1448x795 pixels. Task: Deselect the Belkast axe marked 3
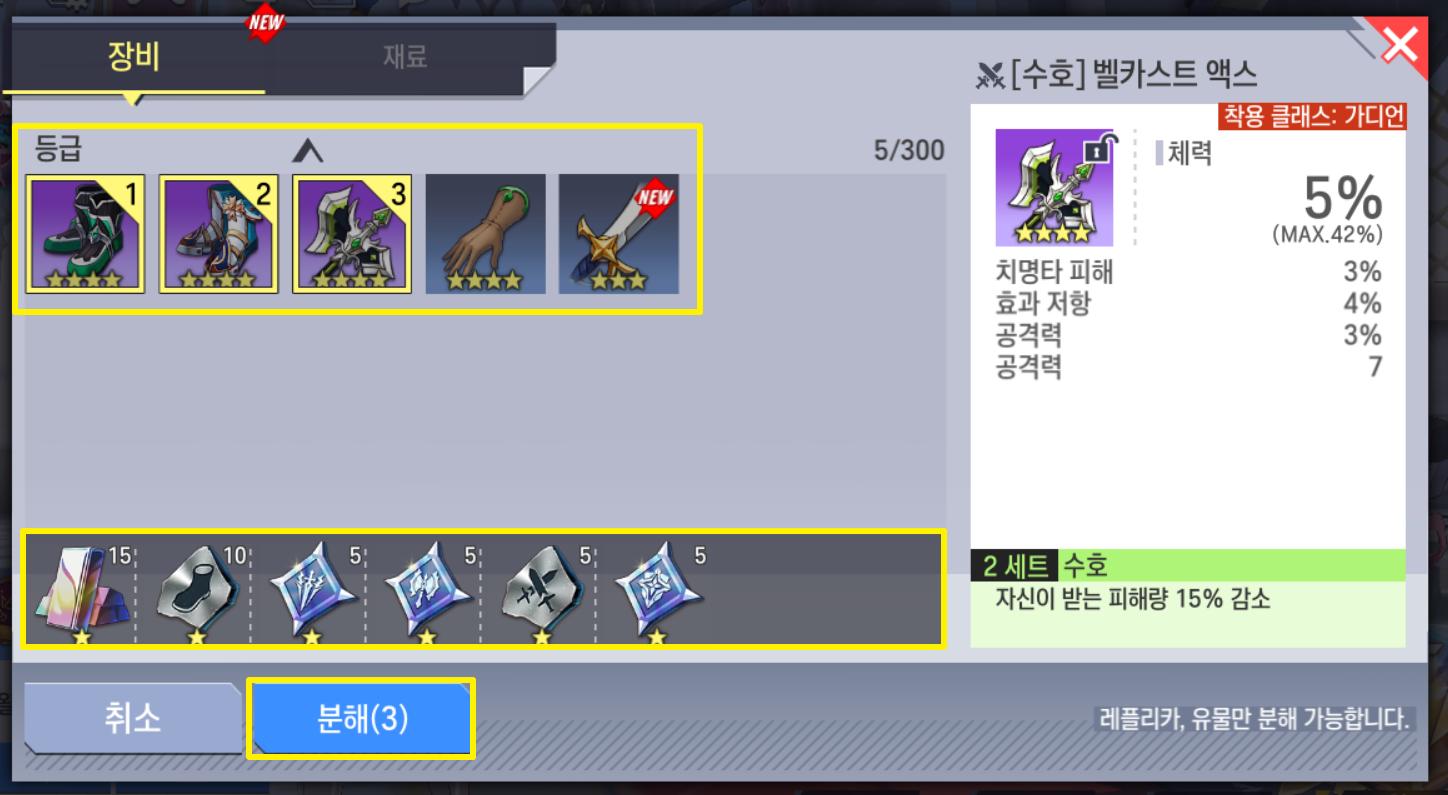pos(352,234)
